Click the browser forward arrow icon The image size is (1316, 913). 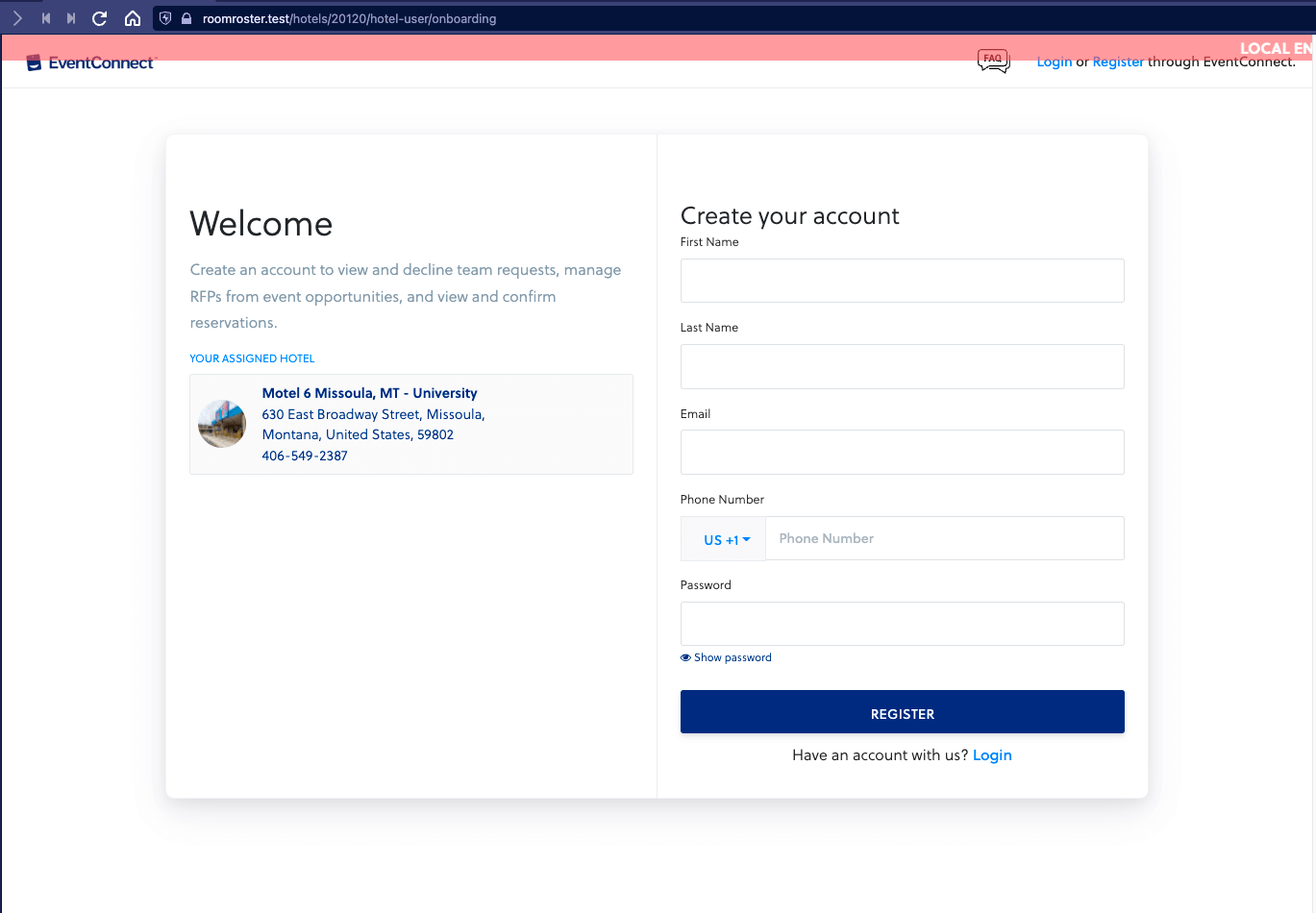(17, 18)
